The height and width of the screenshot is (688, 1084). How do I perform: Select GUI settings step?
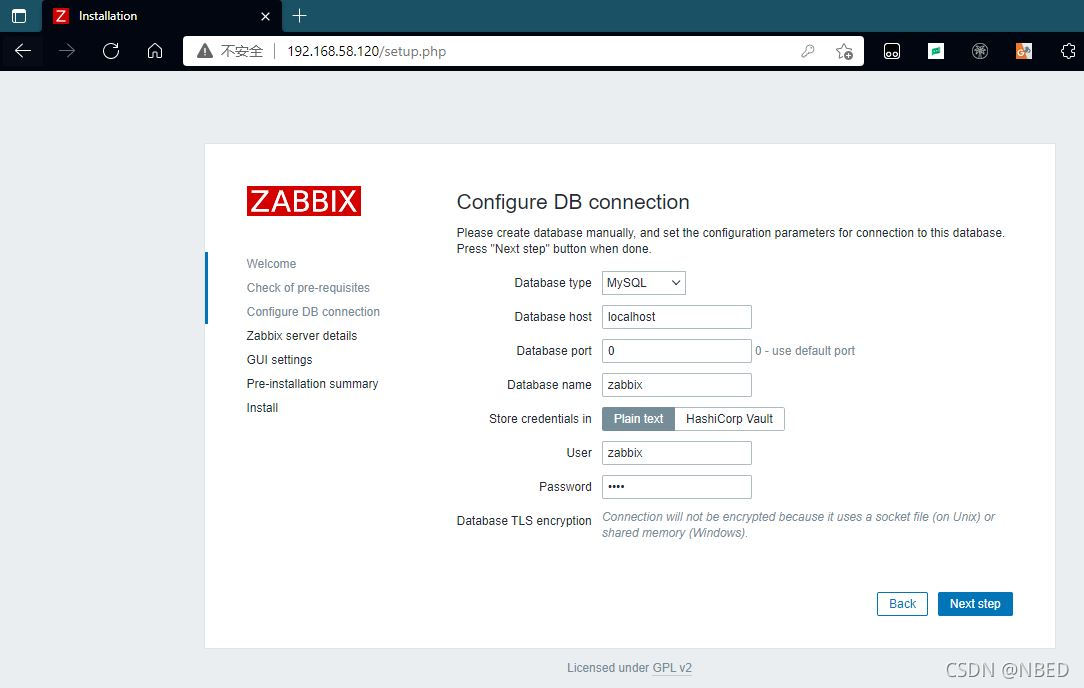(x=279, y=360)
